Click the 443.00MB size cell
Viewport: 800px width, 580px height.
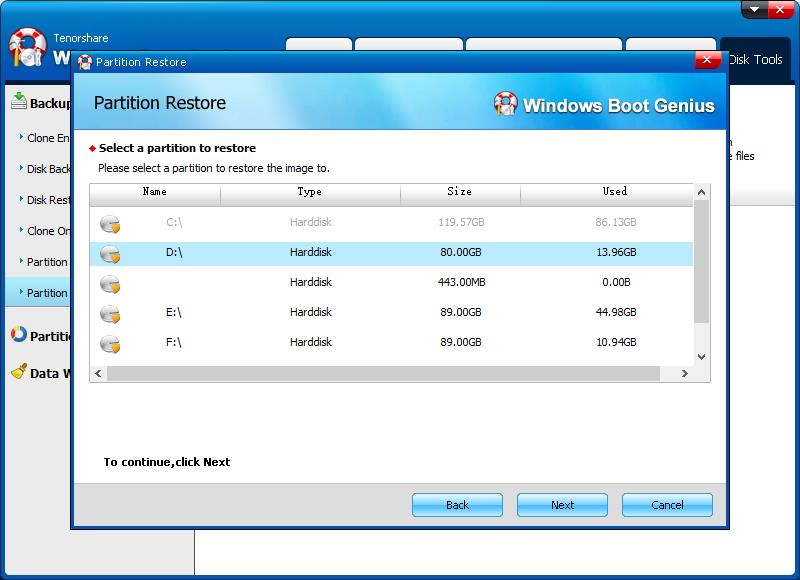click(x=462, y=282)
